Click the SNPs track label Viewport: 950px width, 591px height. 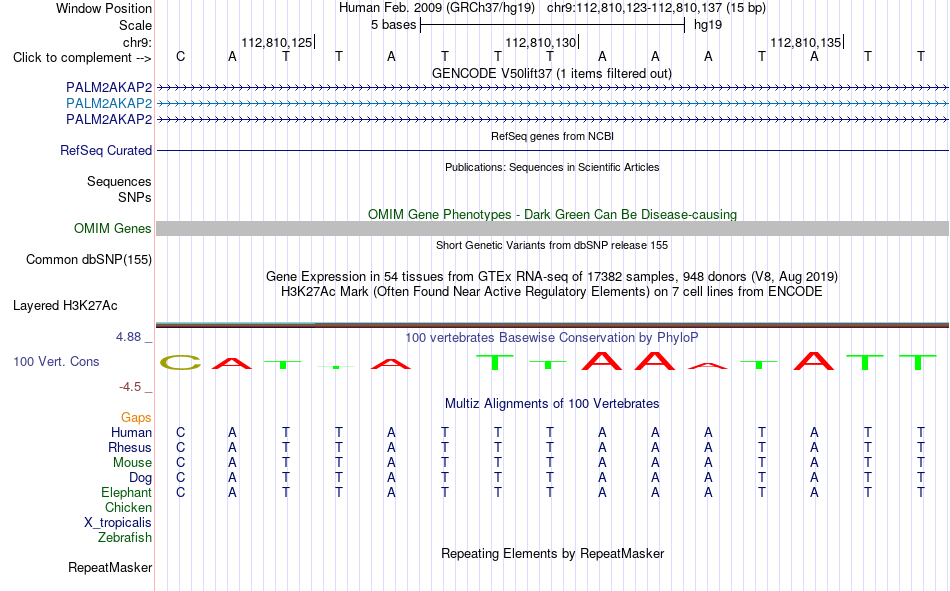click(135, 197)
